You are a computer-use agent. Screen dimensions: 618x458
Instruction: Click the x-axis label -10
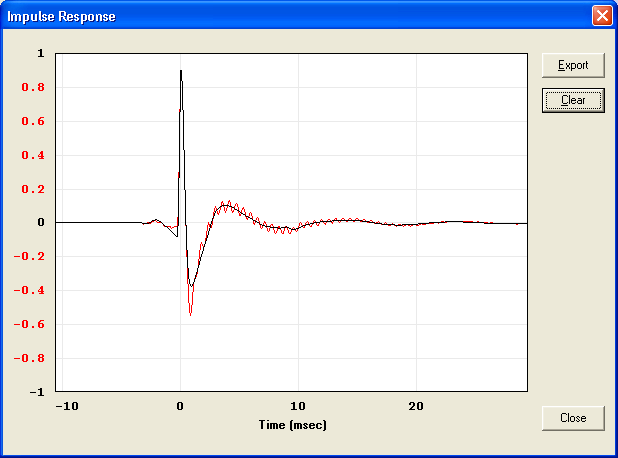coord(67,406)
